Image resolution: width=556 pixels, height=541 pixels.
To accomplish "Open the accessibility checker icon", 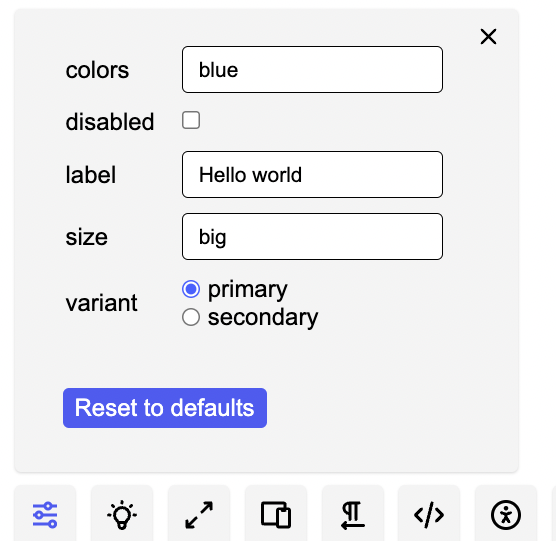I will point(506,515).
